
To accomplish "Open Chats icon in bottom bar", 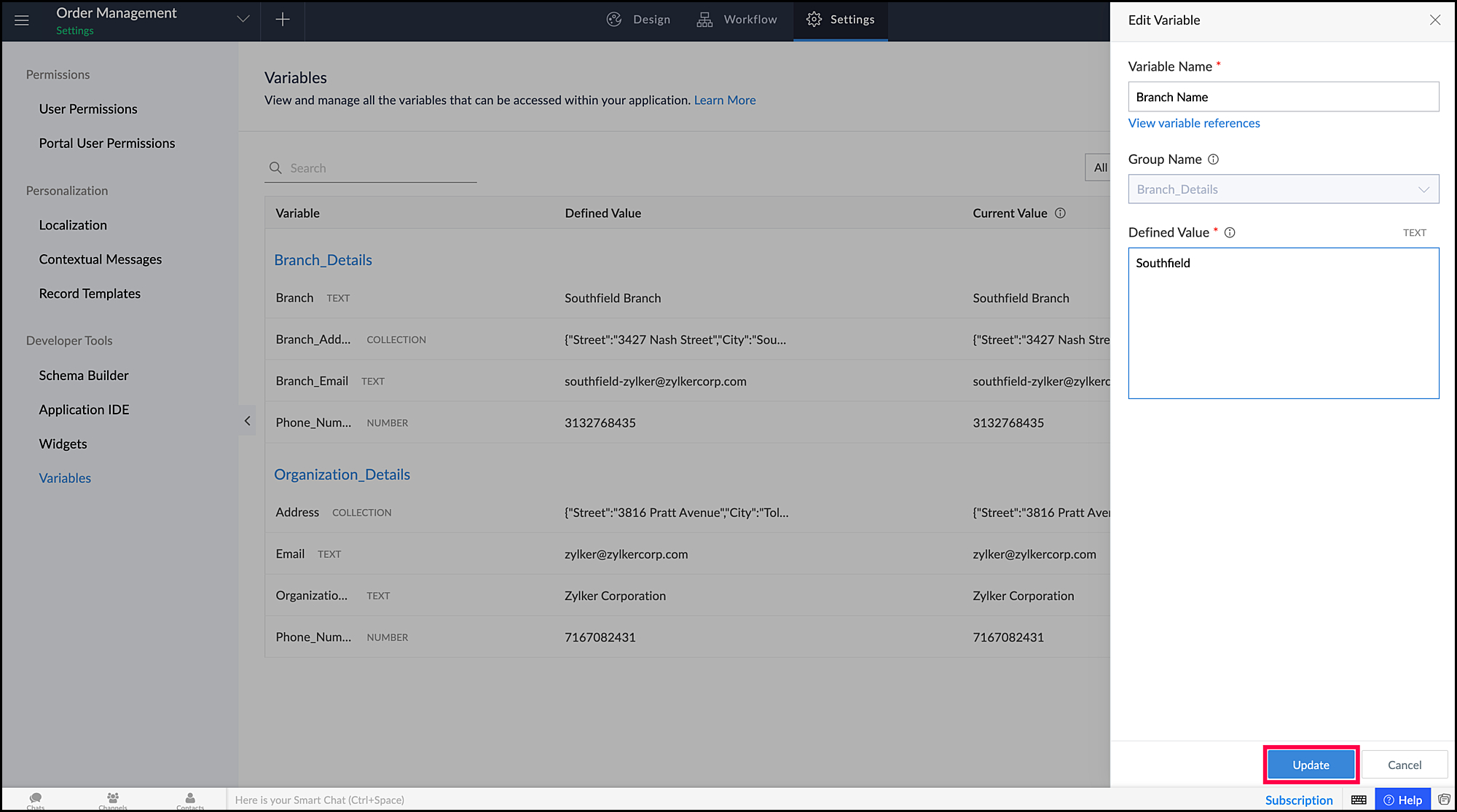I will point(36,799).
